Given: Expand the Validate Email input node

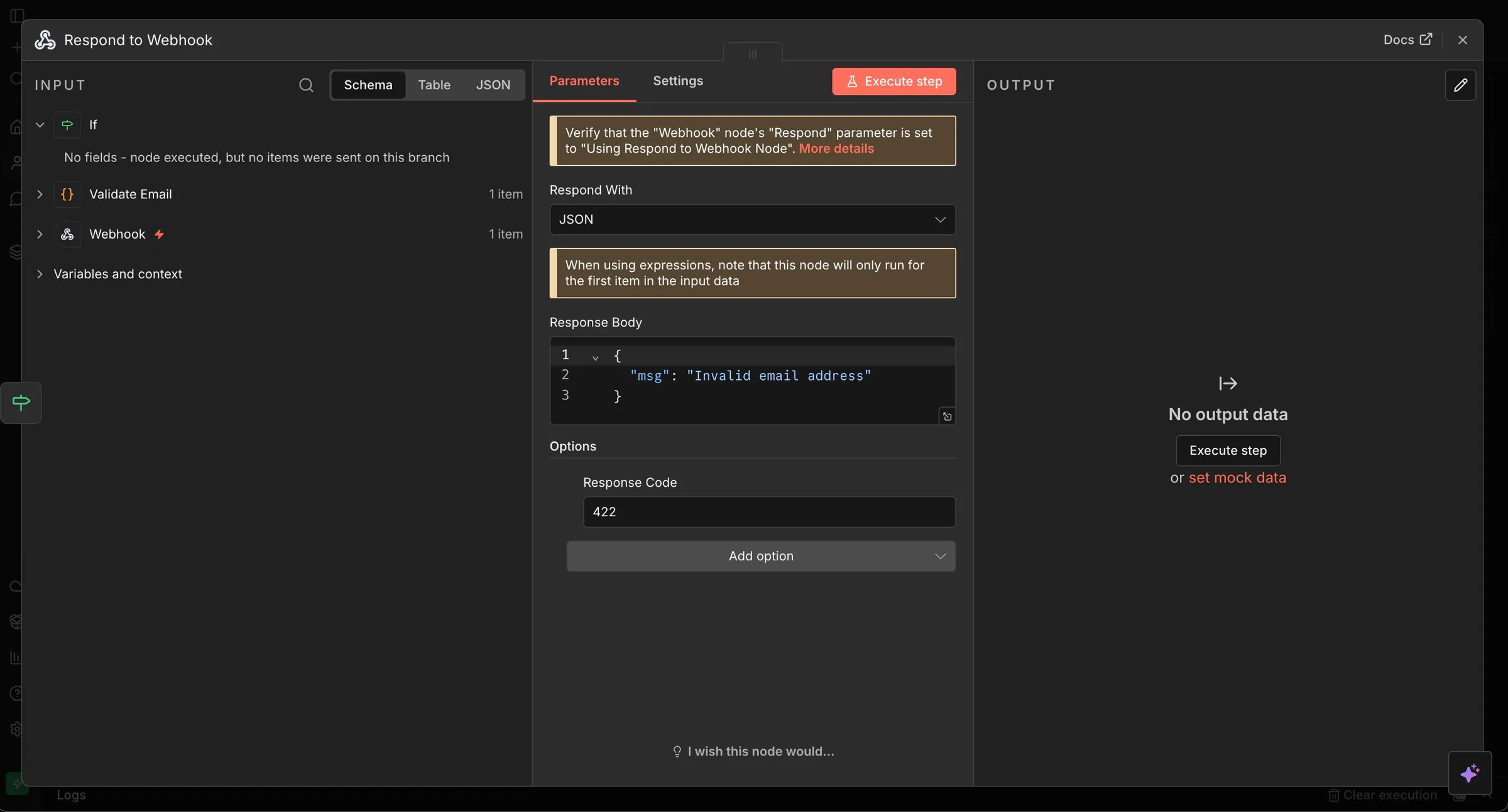Looking at the screenshot, I should pyautogui.click(x=40, y=194).
